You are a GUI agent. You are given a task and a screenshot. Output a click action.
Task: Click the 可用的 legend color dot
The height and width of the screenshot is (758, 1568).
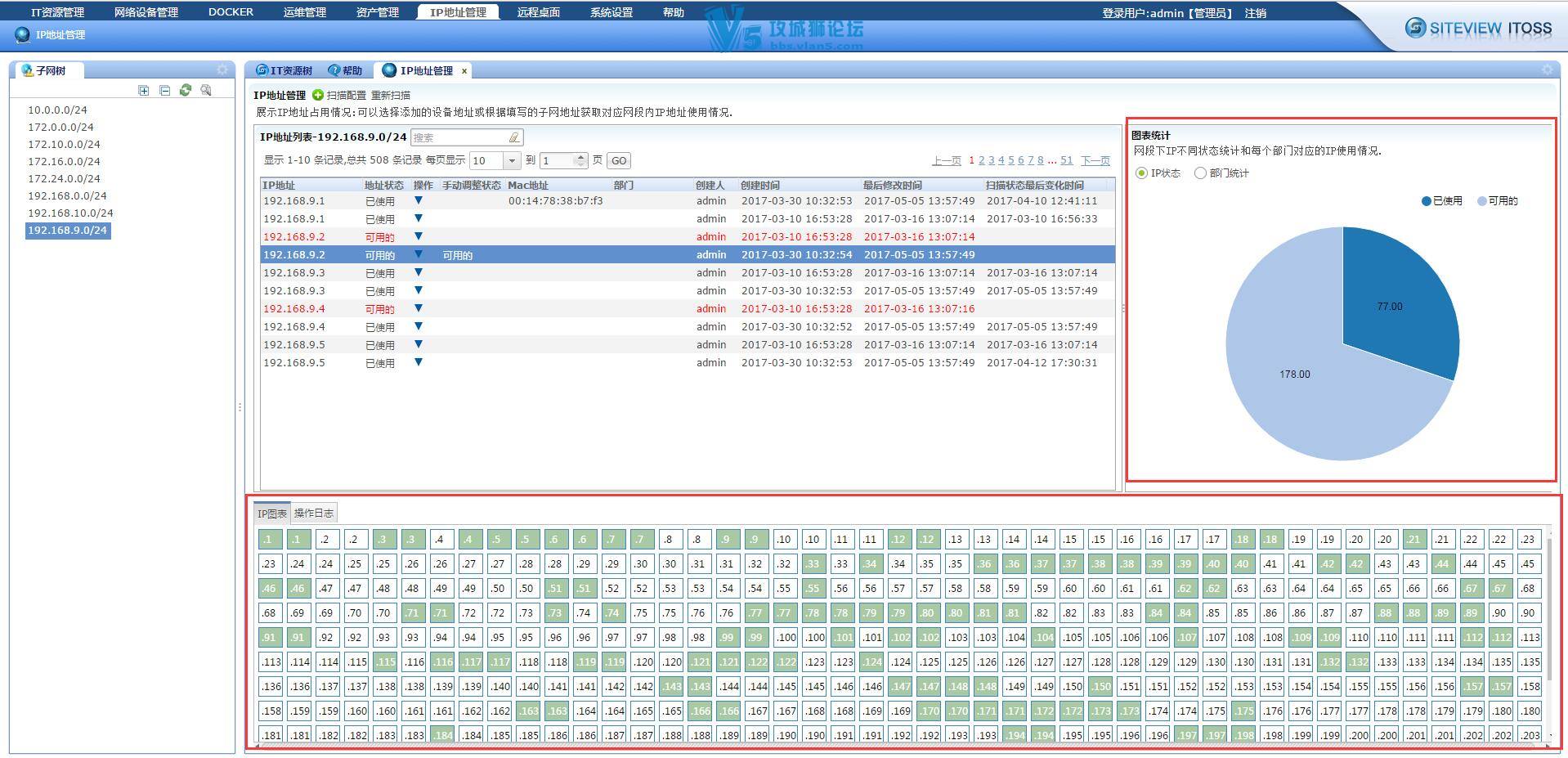coord(1482,201)
